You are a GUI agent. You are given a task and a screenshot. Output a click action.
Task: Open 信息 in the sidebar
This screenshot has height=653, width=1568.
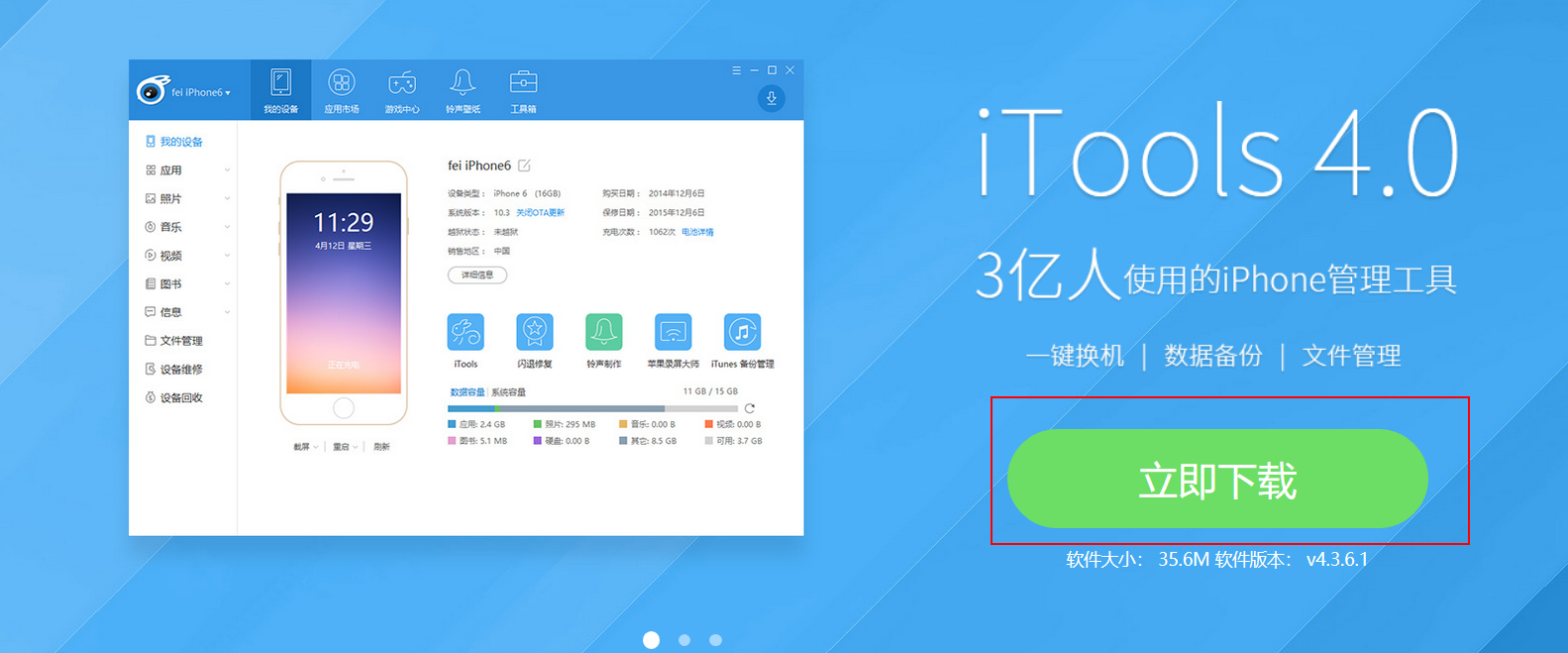point(164,312)
